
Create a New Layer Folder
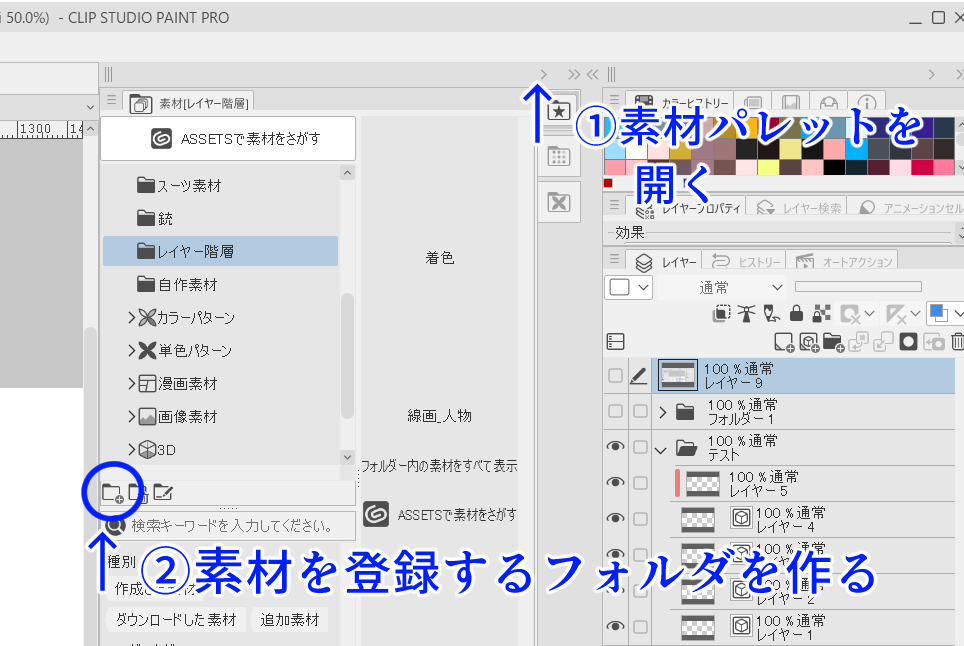click(833, 342)
